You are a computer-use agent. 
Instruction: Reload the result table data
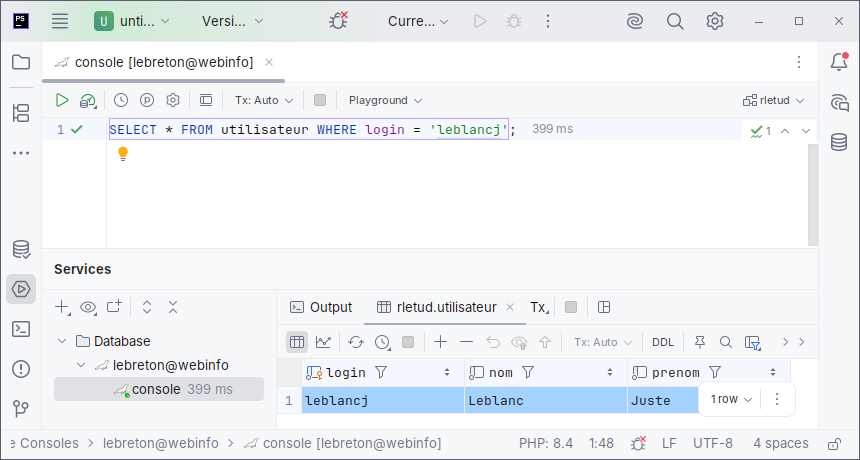click(356, 342)
